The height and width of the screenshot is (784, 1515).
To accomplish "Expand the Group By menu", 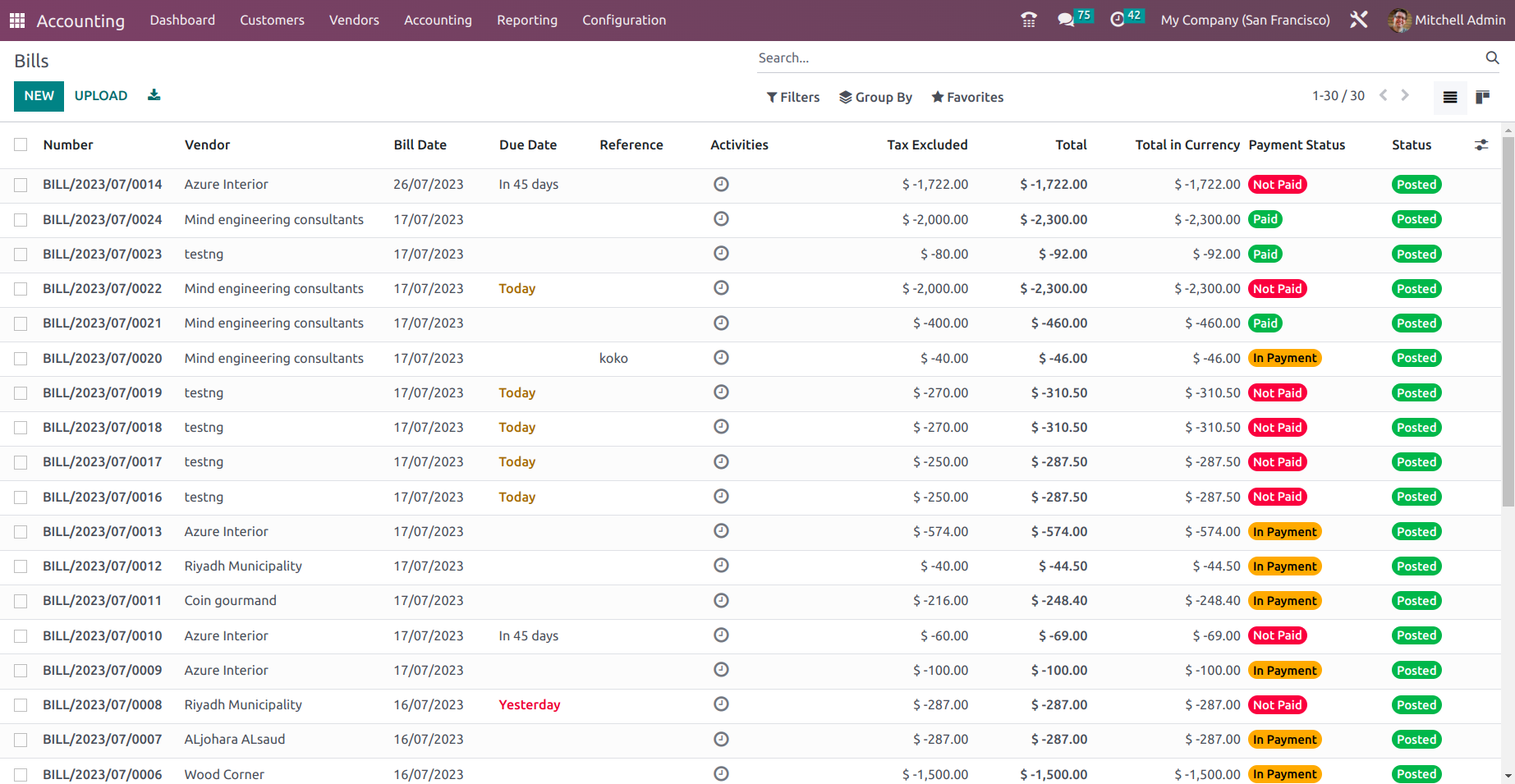I will (875, 97).
